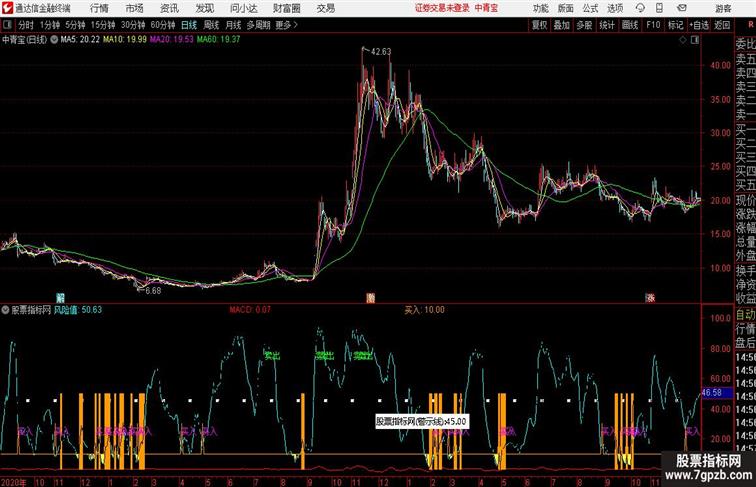Screen dimensions: 756x487
Task: Click the 6.68 low price marker
Action: coord(153,291)
